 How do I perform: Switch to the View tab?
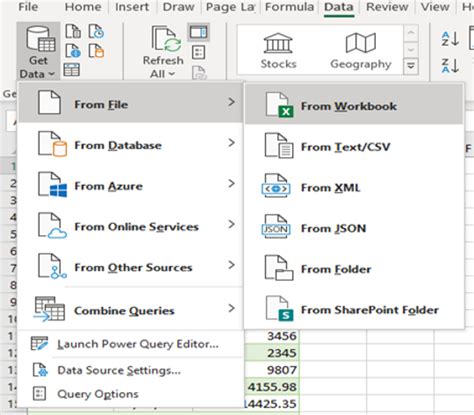[435, 7]
